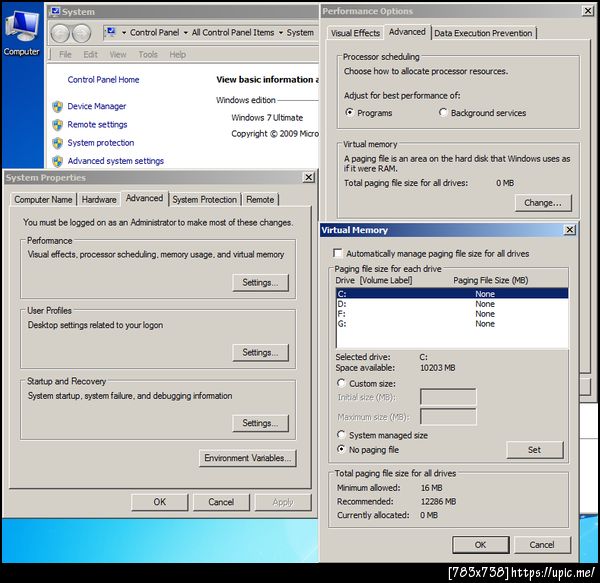Open Advanced system settings link

coord(116,161)
